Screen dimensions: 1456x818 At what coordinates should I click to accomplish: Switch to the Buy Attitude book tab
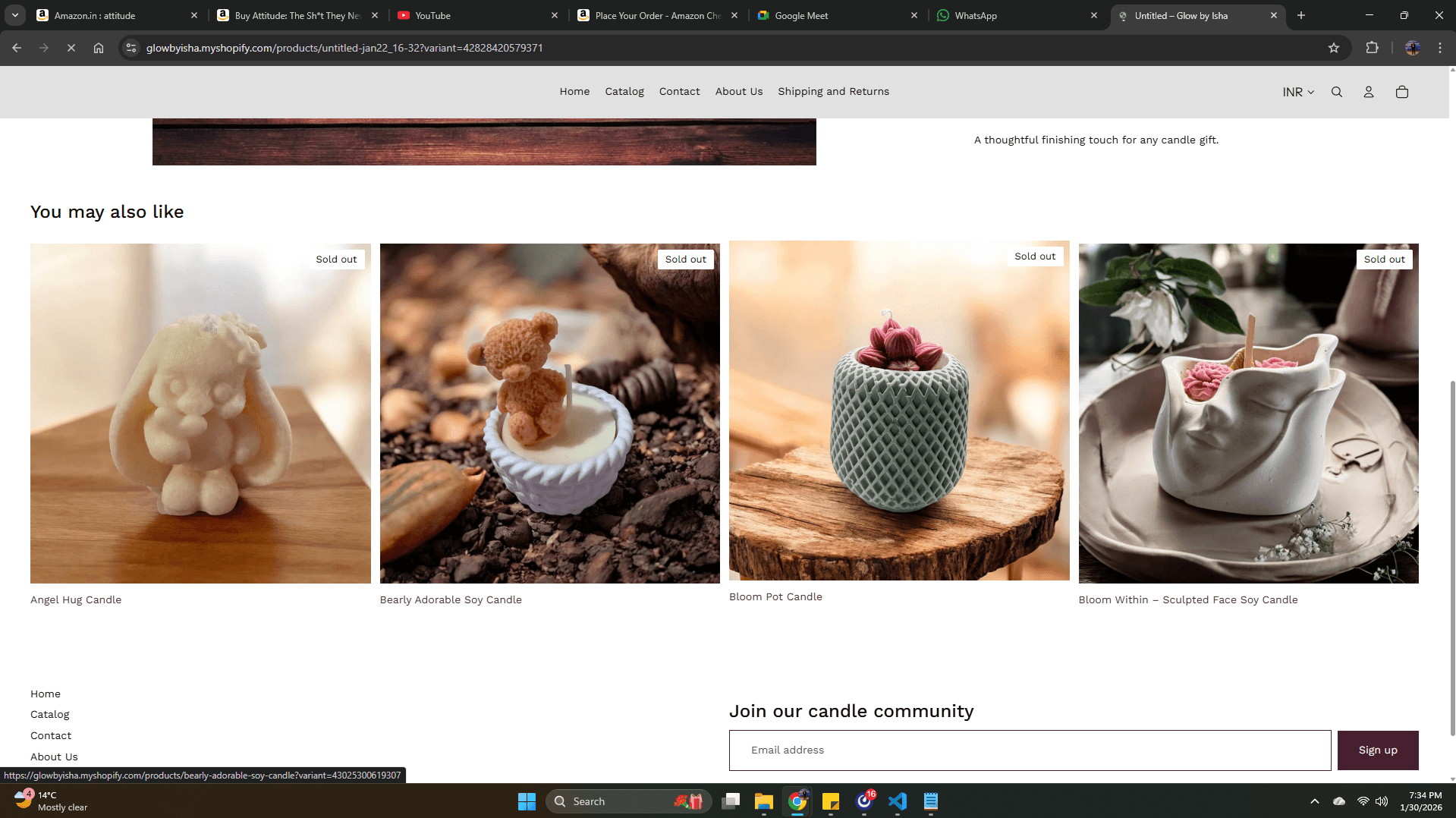(298, 15)
